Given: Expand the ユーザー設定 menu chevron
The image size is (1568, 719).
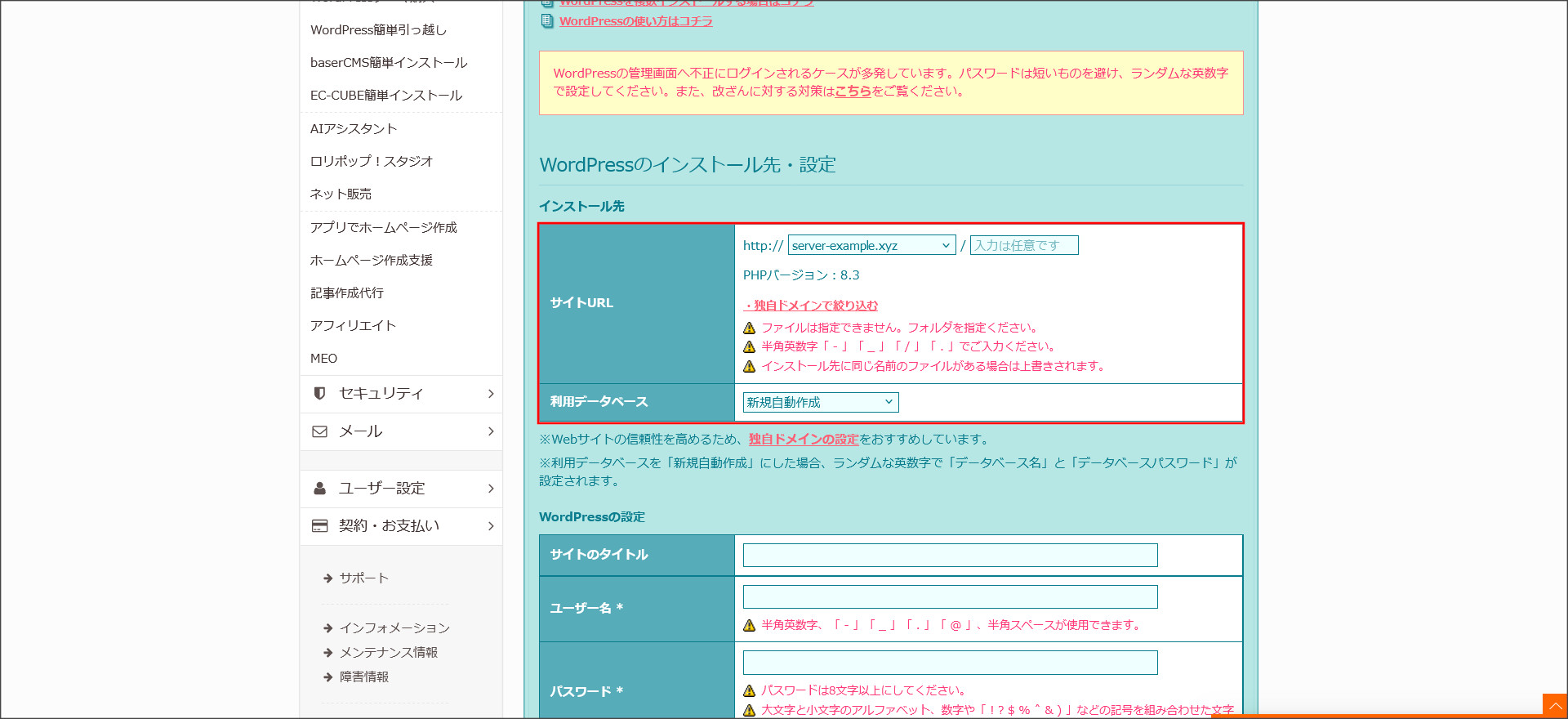Looking at the screenshot, I should [x=491, y=489].
